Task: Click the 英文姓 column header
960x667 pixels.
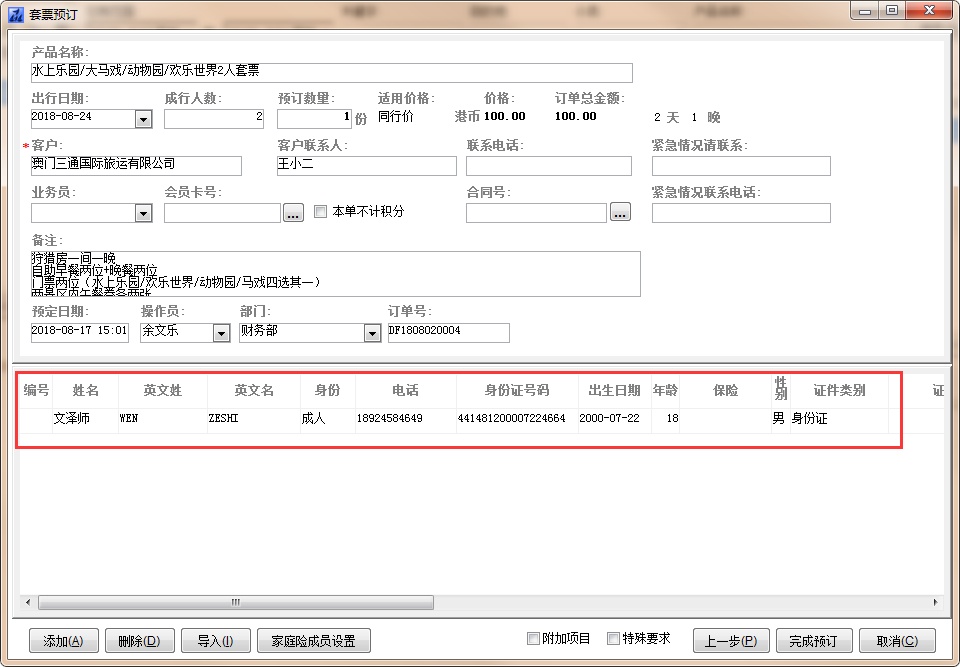Action: pos(163,391)
